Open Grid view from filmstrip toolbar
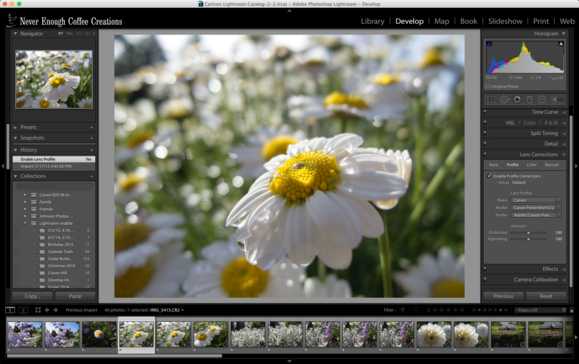 tap(38, 310)
